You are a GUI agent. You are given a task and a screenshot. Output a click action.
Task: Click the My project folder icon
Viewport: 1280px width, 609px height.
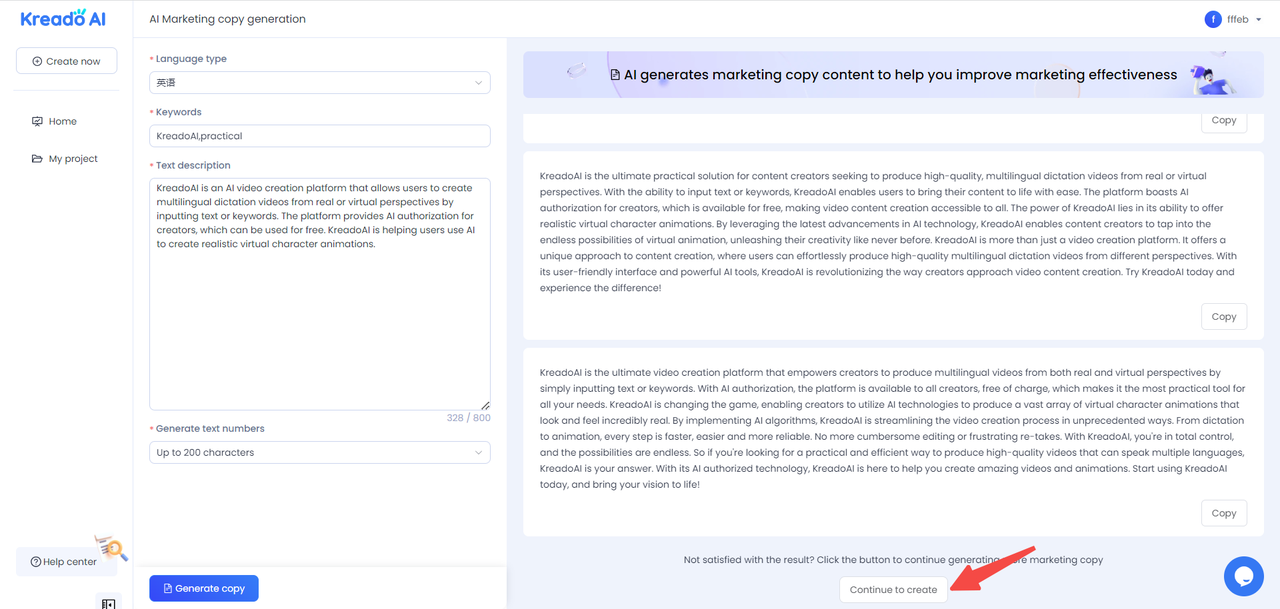pos(37,159)
